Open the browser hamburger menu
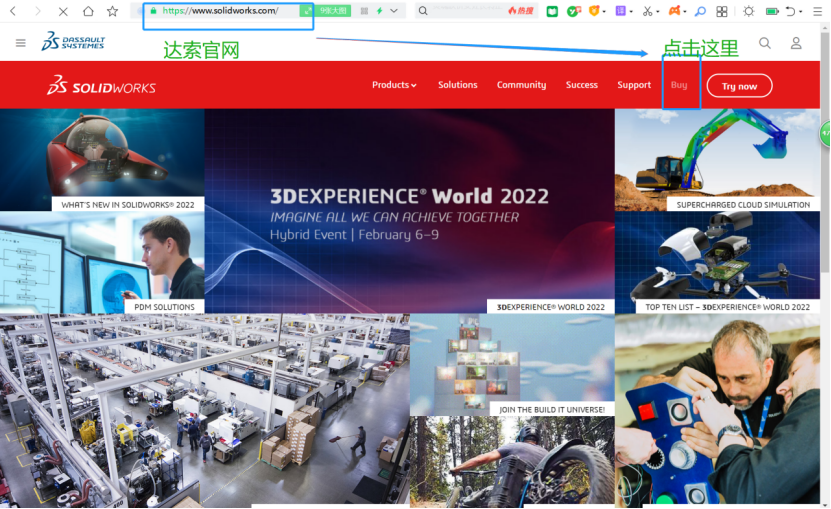Screen dimensions: 831x509 [x=817, y=11]
